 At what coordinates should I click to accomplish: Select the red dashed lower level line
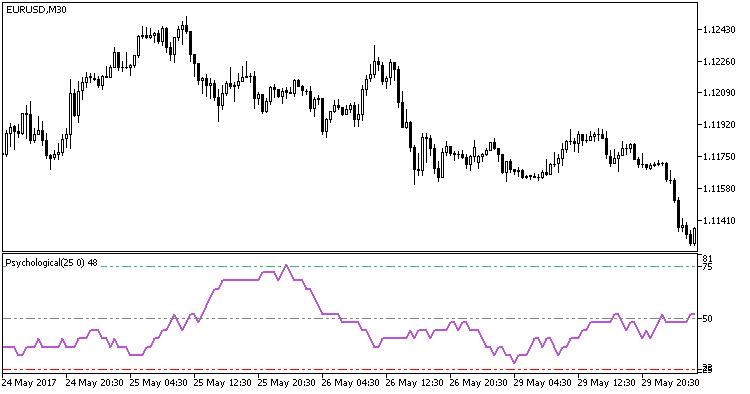tap(350, 370)
